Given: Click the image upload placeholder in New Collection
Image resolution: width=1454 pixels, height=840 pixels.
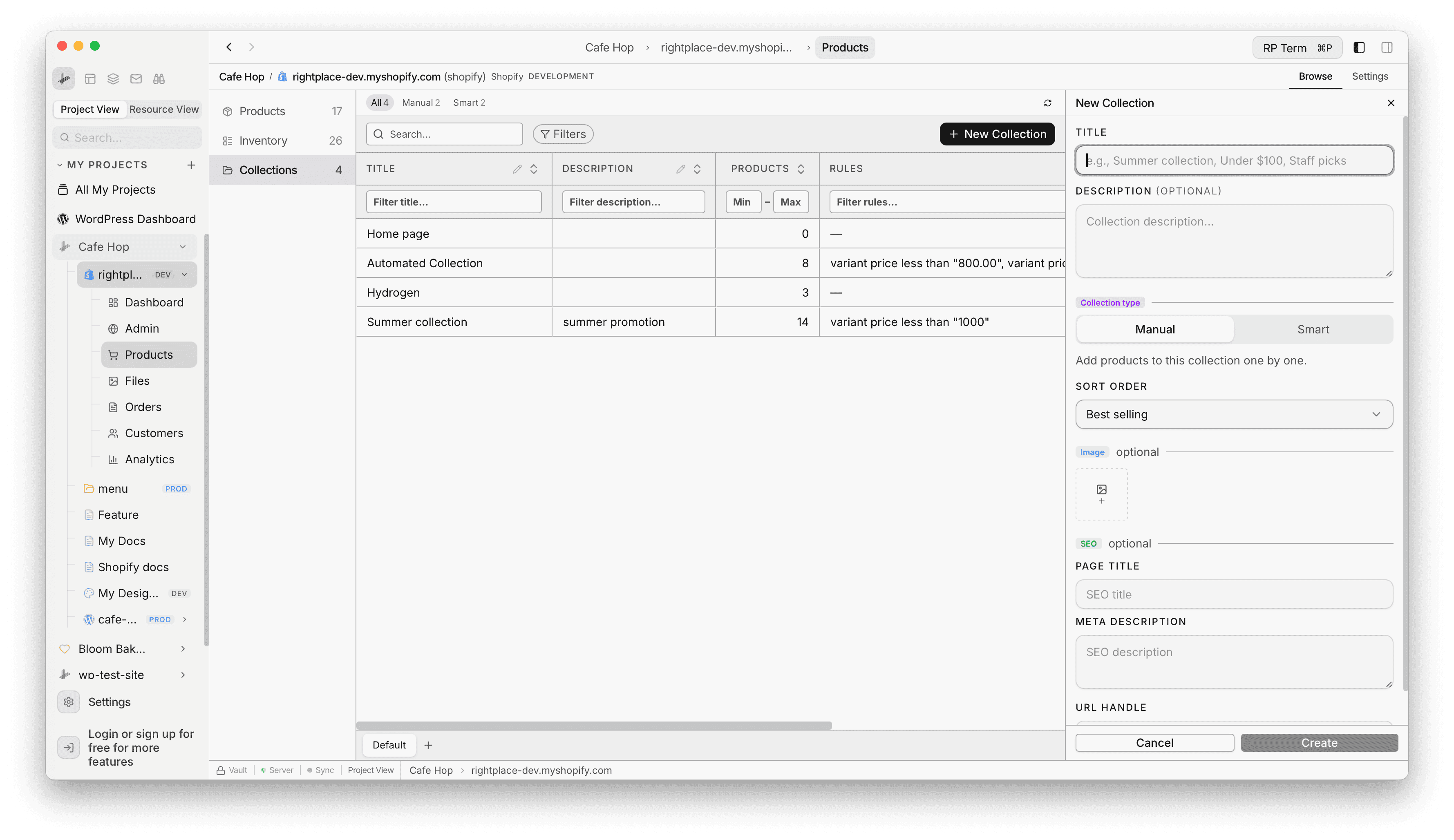Looking at the screenshot, I should (1101, 494).
